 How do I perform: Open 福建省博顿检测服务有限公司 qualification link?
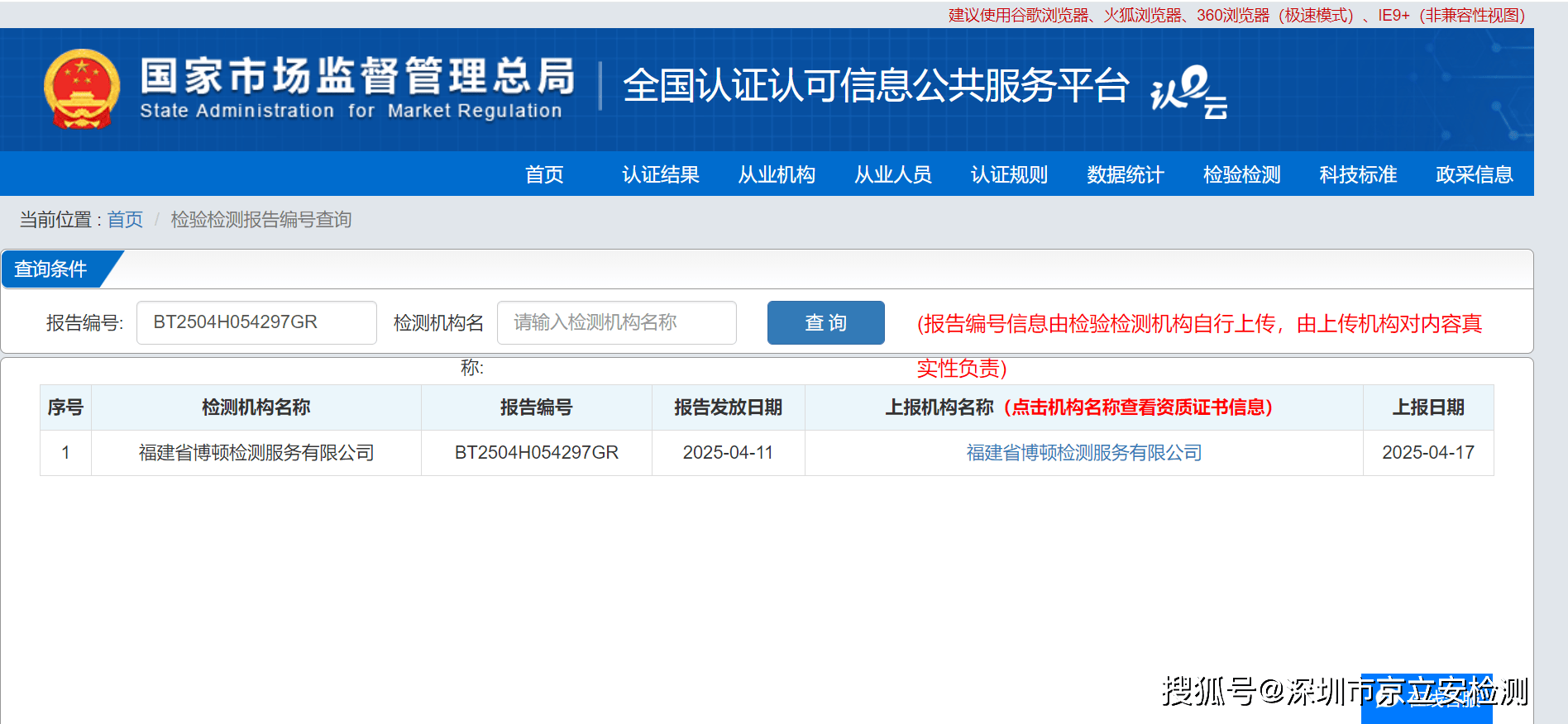pyautogui.click(x=1084, y=453)
